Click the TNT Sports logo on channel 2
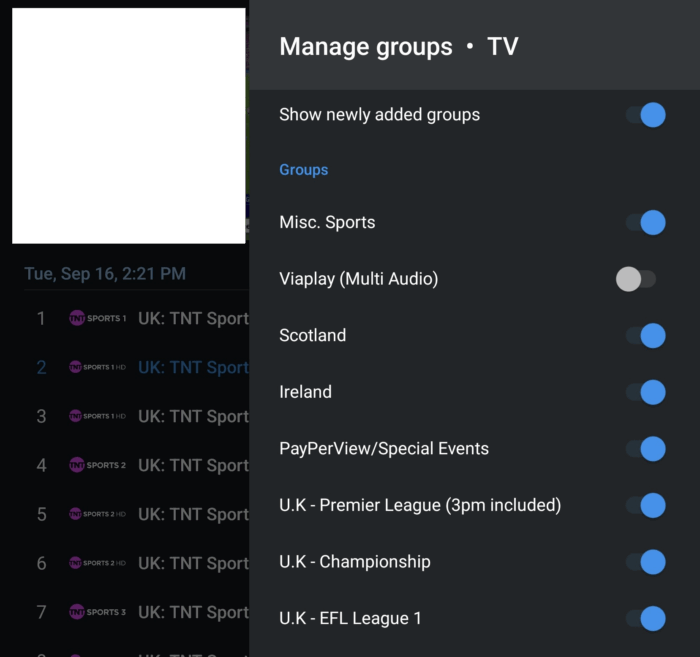The width and height of the screenshot is (700, 657). (97, 368)
